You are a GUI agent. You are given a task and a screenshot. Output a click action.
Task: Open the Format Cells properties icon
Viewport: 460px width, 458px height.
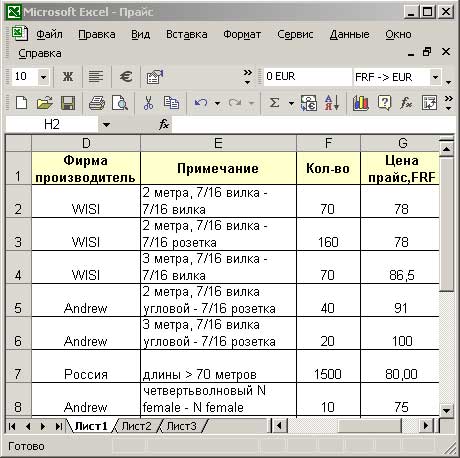[155, 77]
